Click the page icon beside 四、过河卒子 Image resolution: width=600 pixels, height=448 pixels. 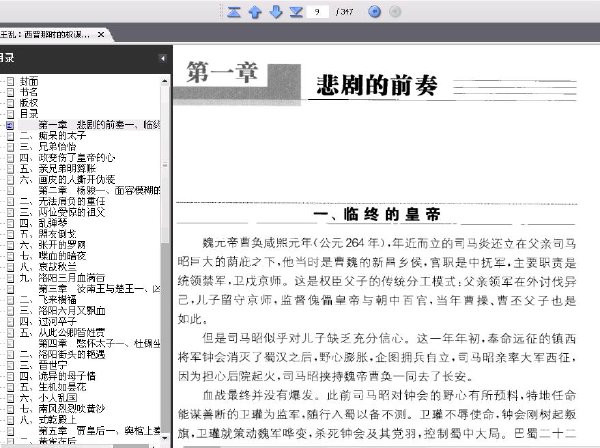pyautogui.click(x=10, y=322)
